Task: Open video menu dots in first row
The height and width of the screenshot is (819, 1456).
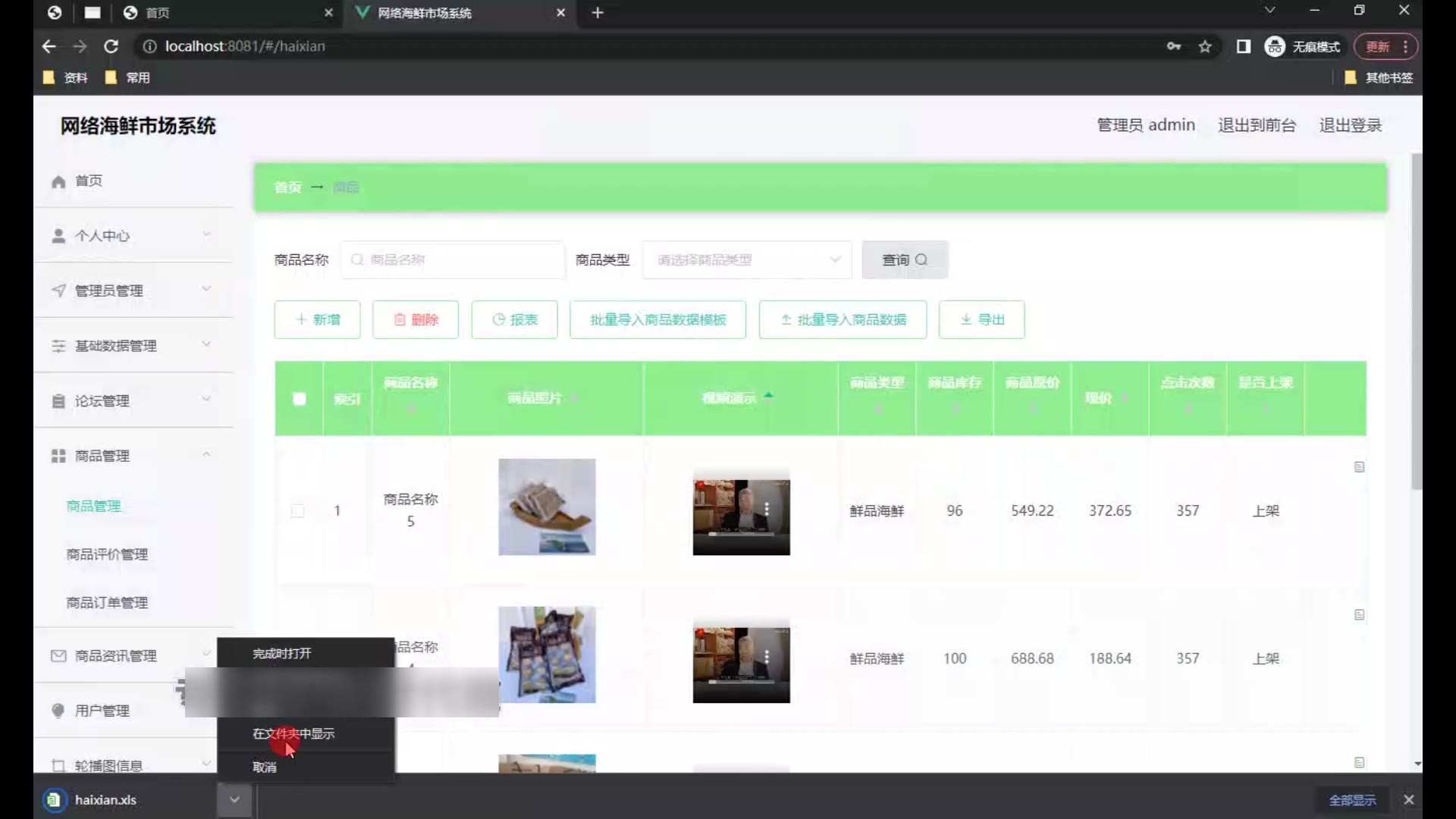Action: pyautogui.click(x=767, y=509)
